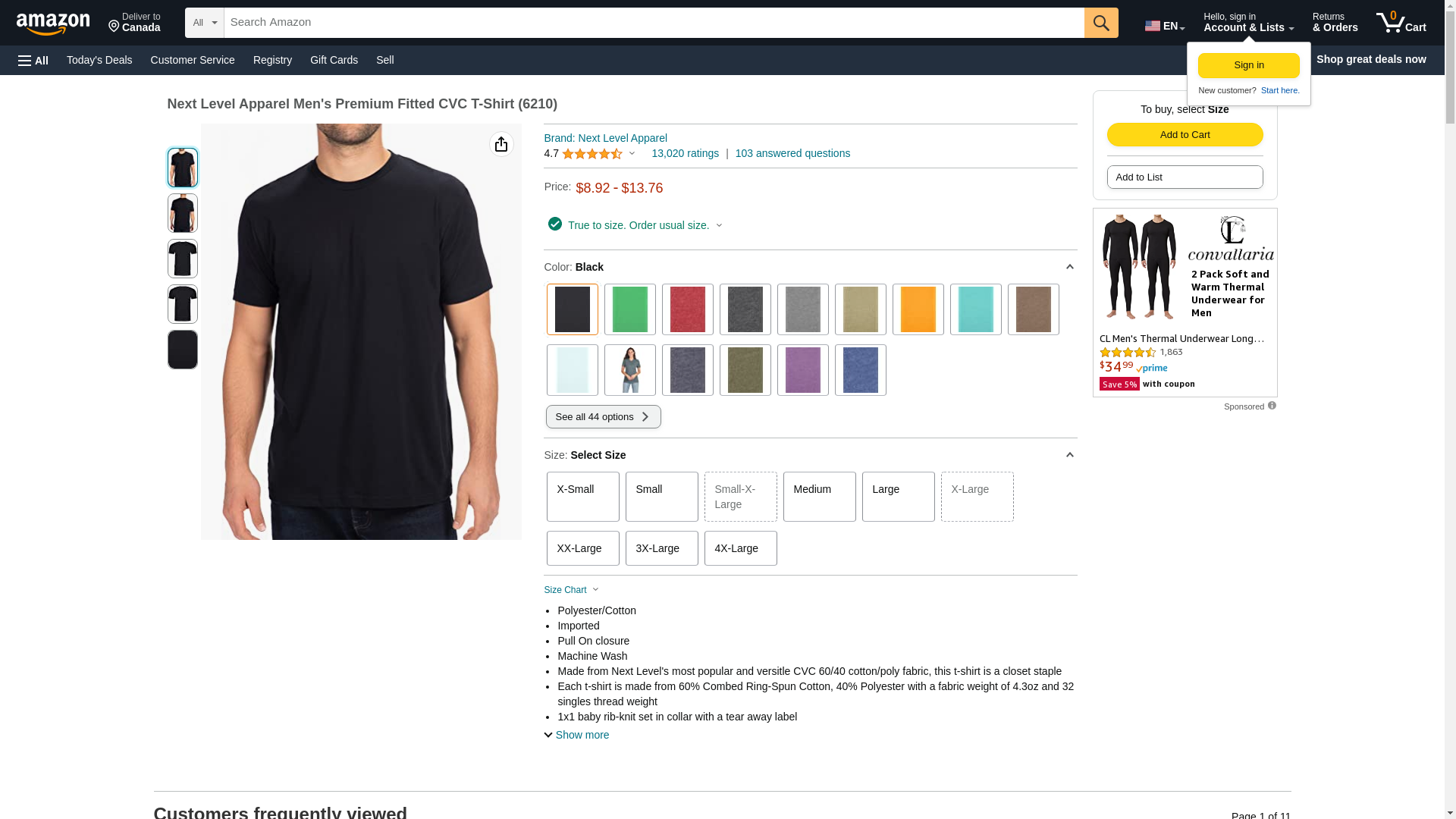This screenshot has width=1456, height=819.
Task: Expand the Size Chart dropdown
Action: coord(572,590)
